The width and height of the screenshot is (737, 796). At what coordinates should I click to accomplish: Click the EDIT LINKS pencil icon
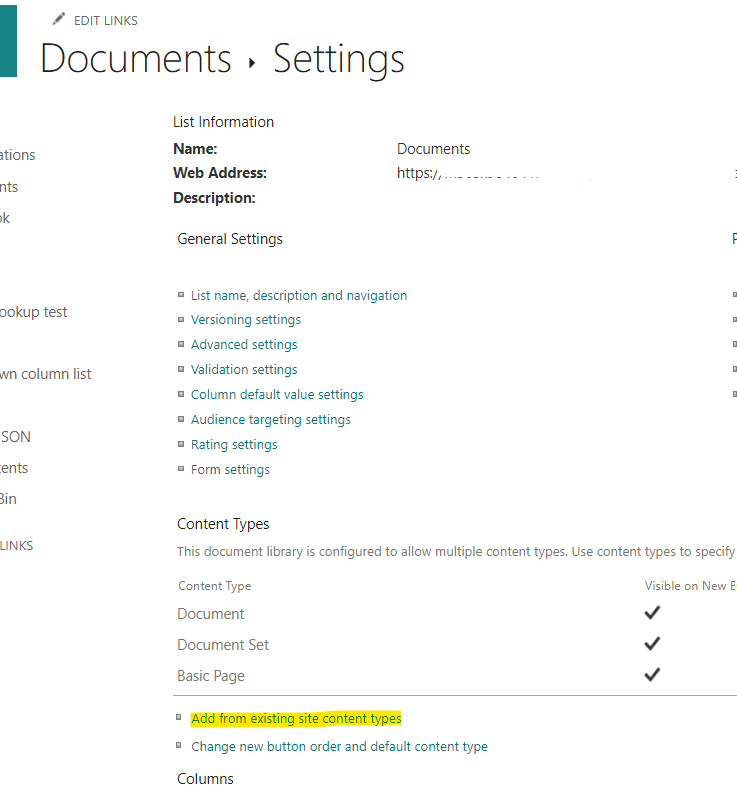[x=59, y=19]
